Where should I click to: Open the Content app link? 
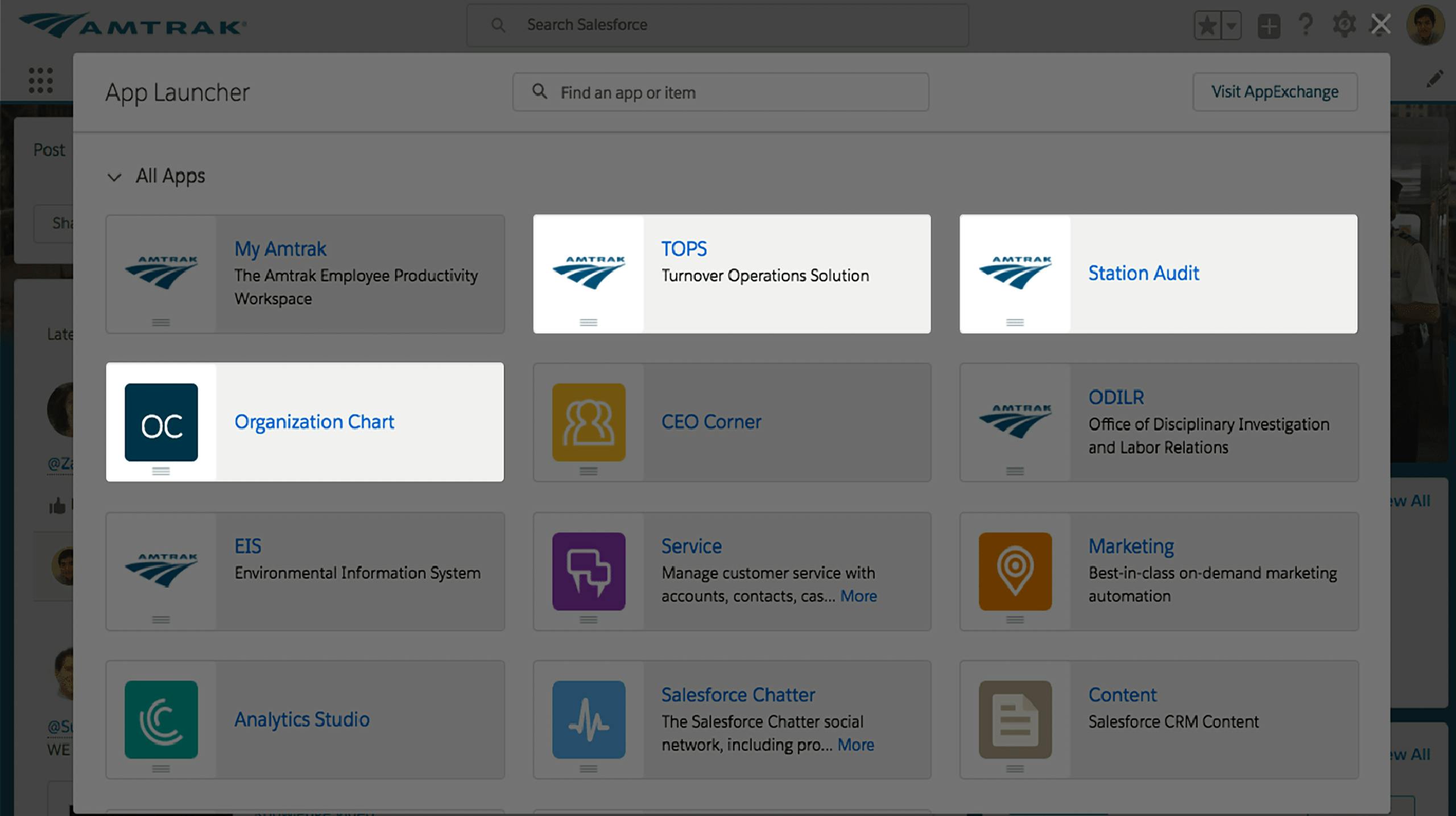click(x=1122, y=695)
